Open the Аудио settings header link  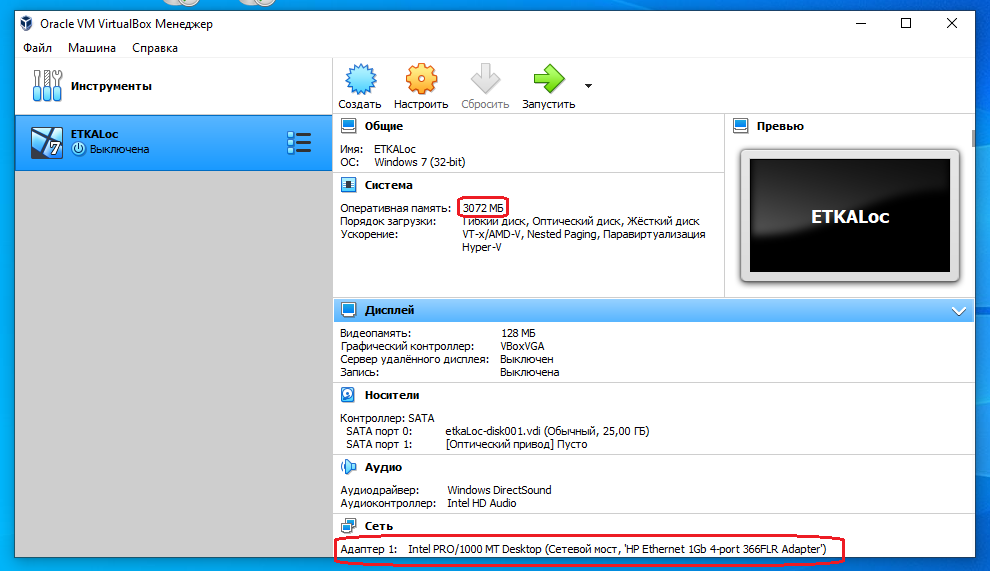[383, 467]
